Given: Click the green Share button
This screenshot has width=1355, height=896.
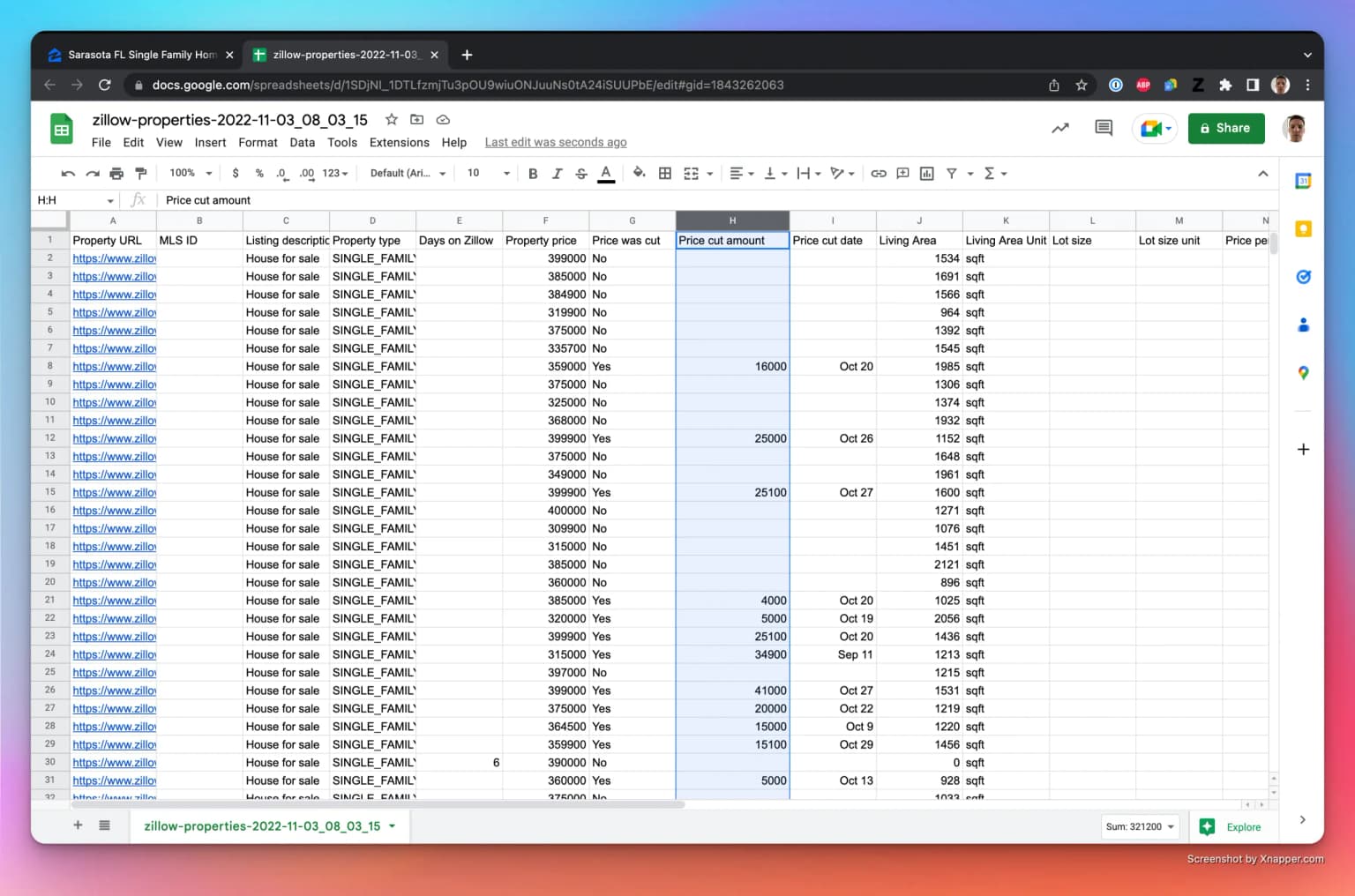Looking at the screenshot, I should tap(1225, 129).
